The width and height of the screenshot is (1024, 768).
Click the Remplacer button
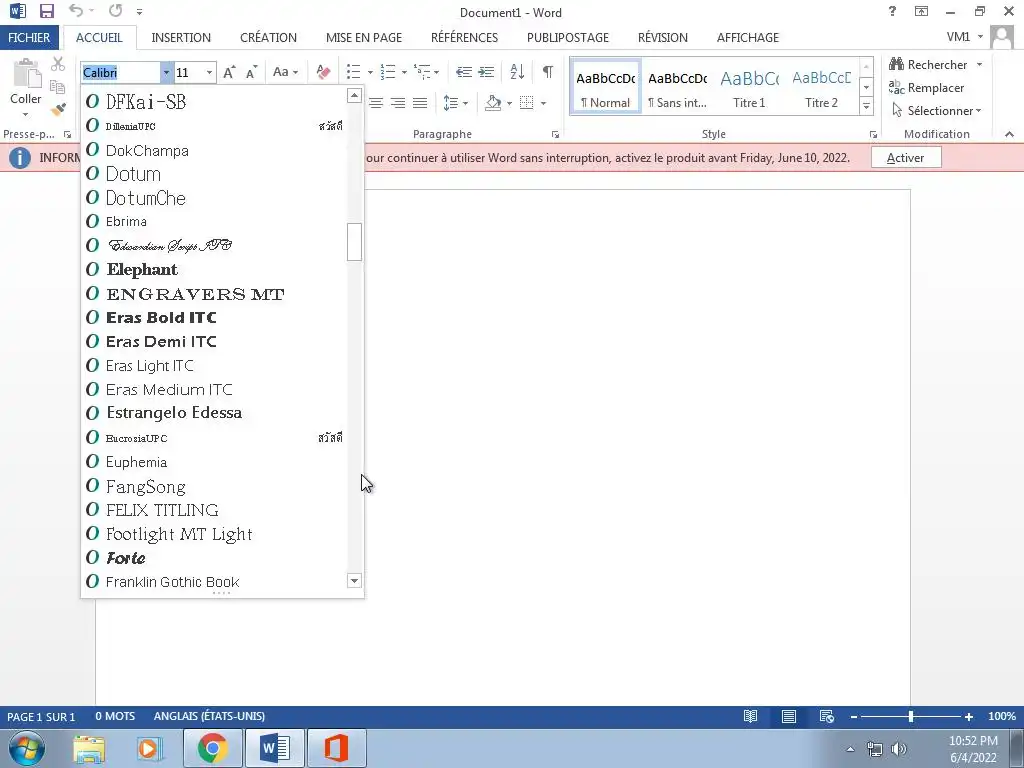(x=927, y=88)
